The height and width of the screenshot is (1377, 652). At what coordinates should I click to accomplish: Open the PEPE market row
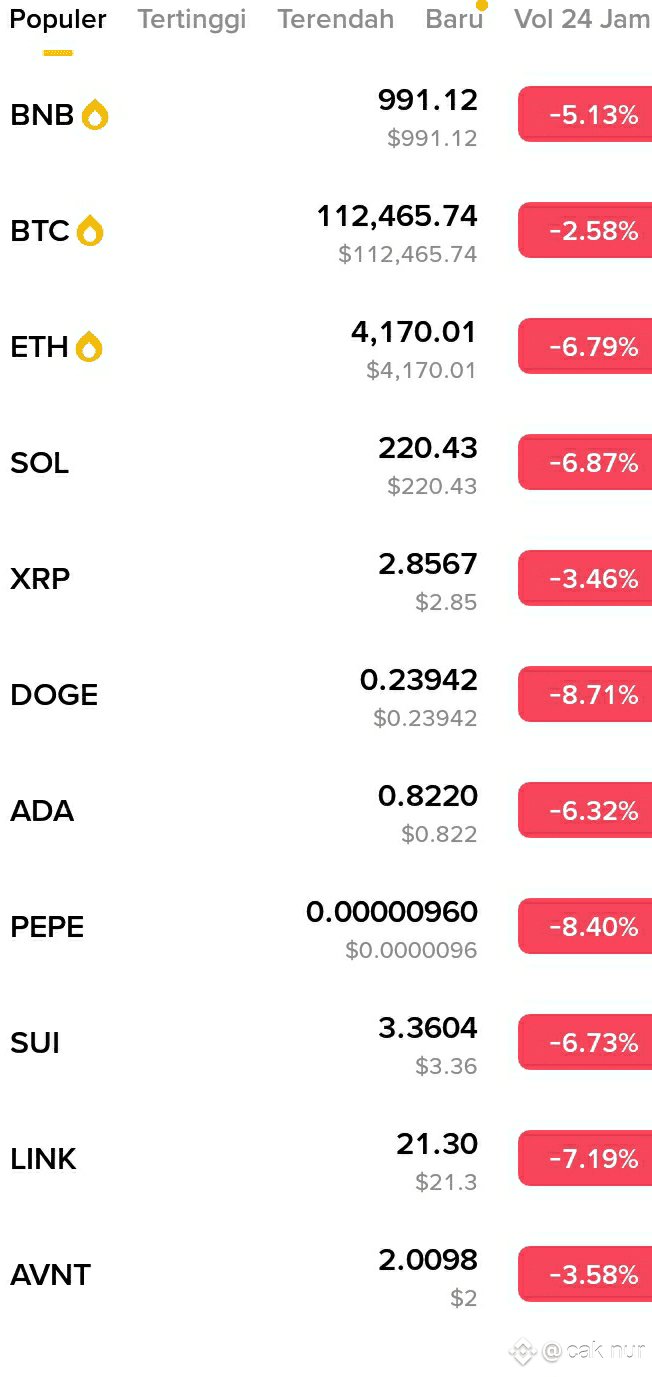326,927
